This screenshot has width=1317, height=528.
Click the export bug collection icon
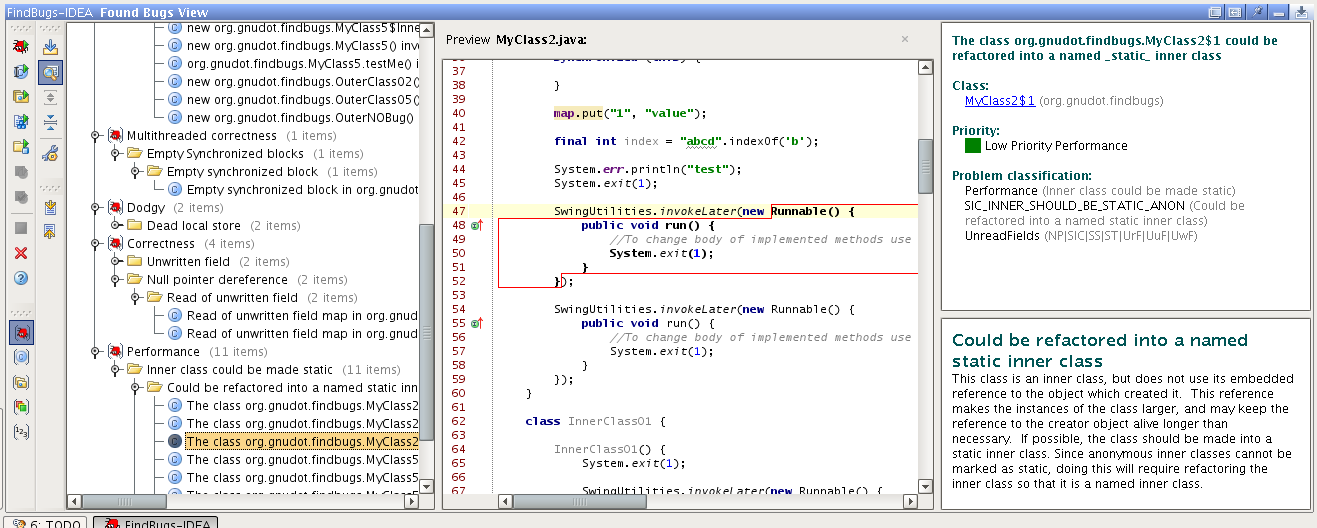point(50,232)
